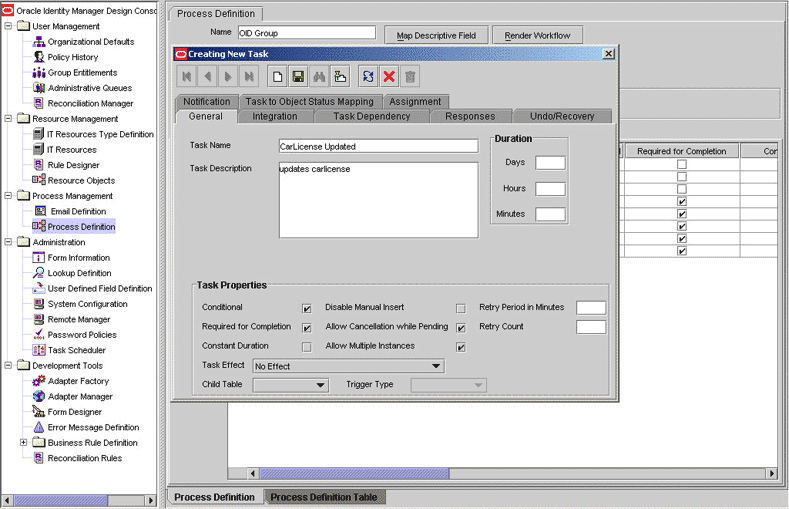Open the binoculars query icon
The image size is (789, 509).
click(319, 77)
